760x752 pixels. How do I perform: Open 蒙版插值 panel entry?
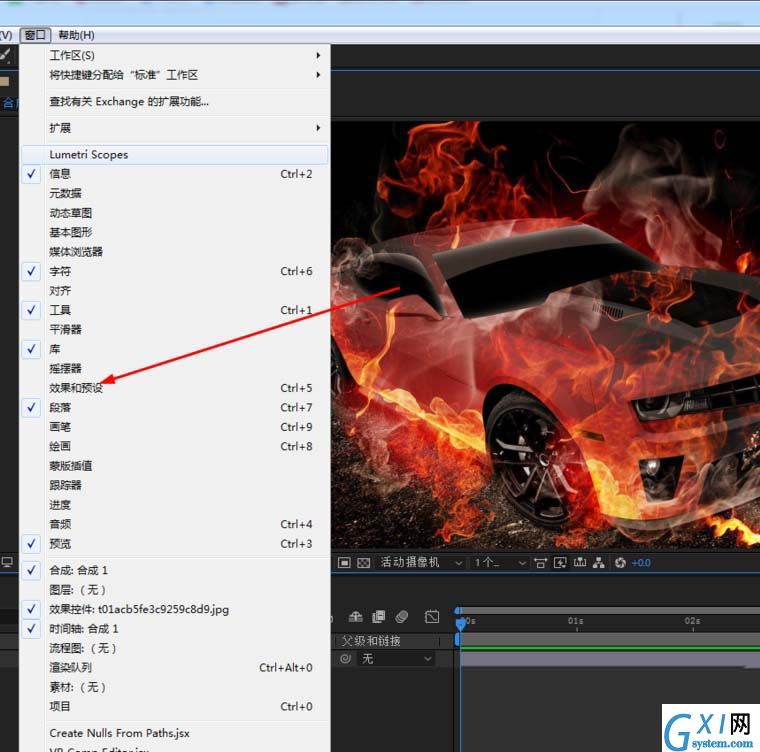click(174, 466)
